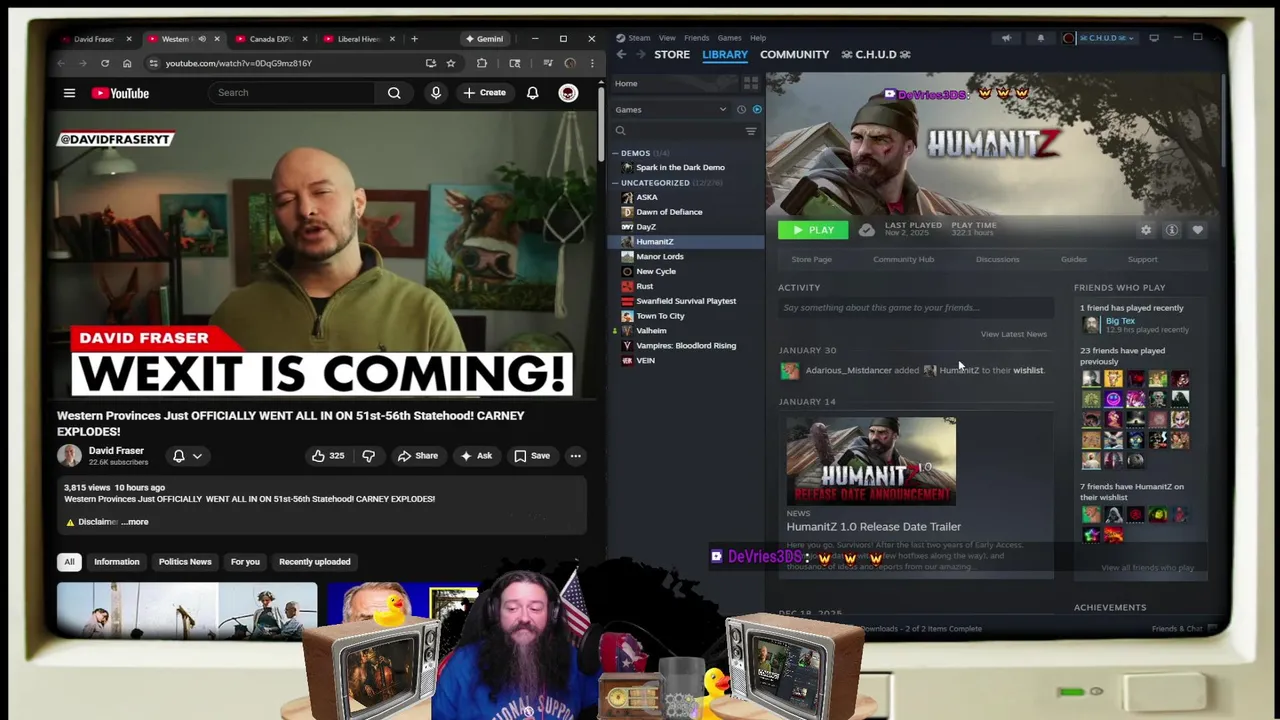Viewport: 1280px width, 720px height.
Task: Open HumanitZ game info icon in Steam
Action: (1171, 230)
